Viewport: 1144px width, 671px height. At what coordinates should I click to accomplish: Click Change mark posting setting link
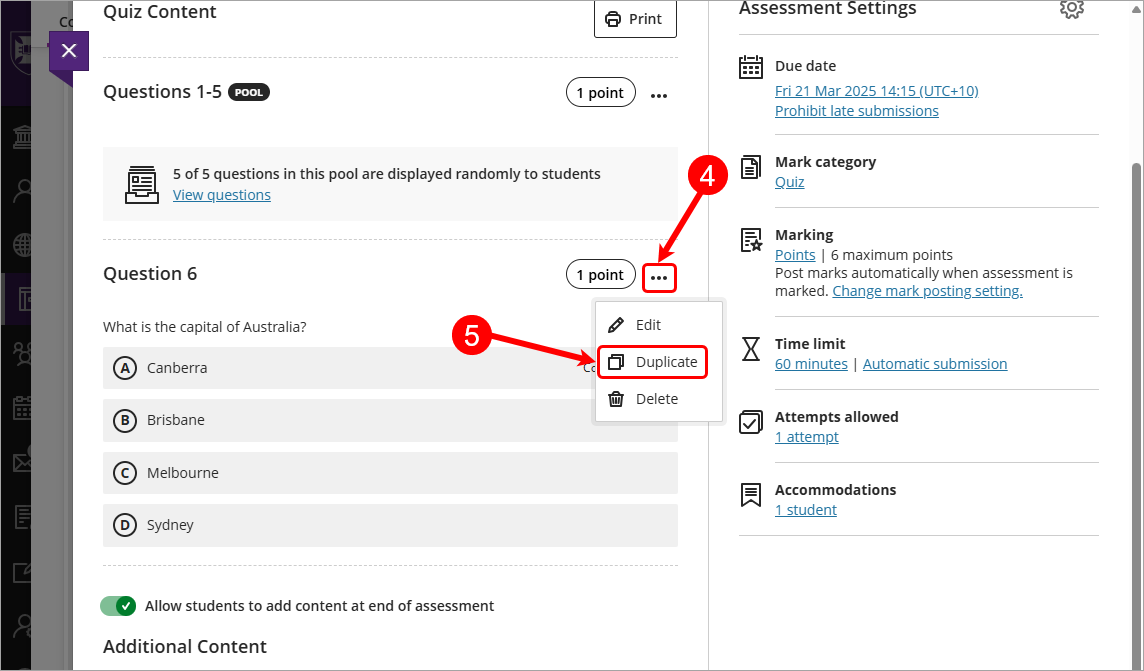927,291
